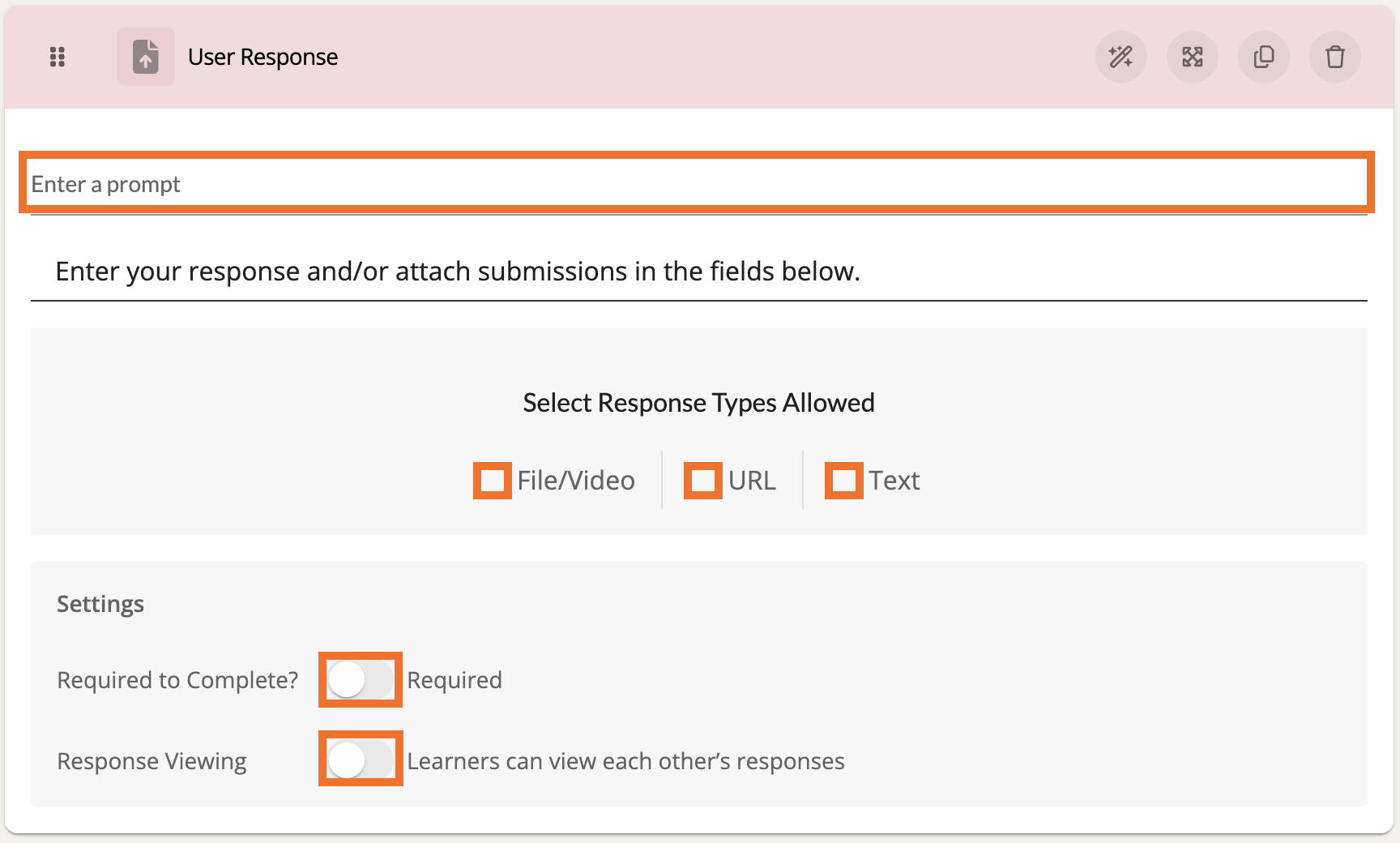Click the 'Learners can view each other's responses' text
Image resolution: width=1400 pixels, height=843 pixels.
coord(625,761)
